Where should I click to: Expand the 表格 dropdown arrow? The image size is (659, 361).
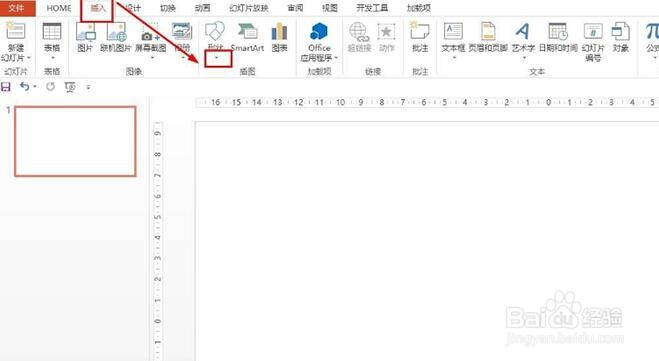[53, 58]
